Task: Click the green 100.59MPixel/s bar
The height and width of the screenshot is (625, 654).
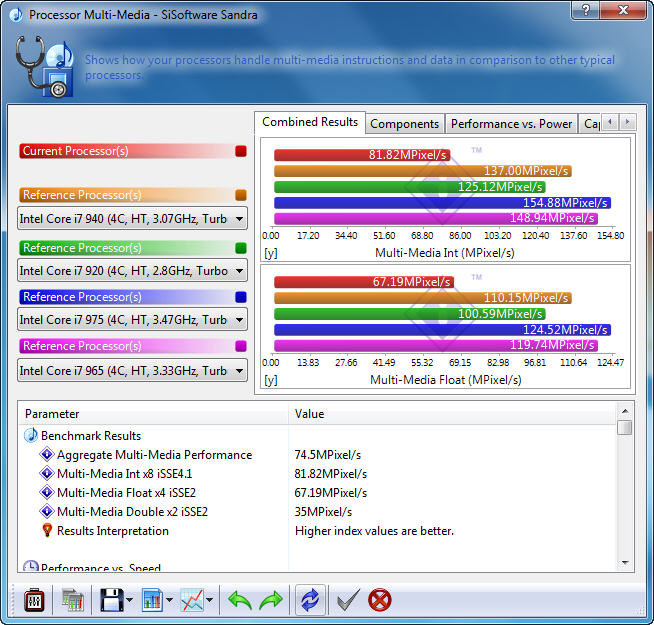Action: coord(410,314)
